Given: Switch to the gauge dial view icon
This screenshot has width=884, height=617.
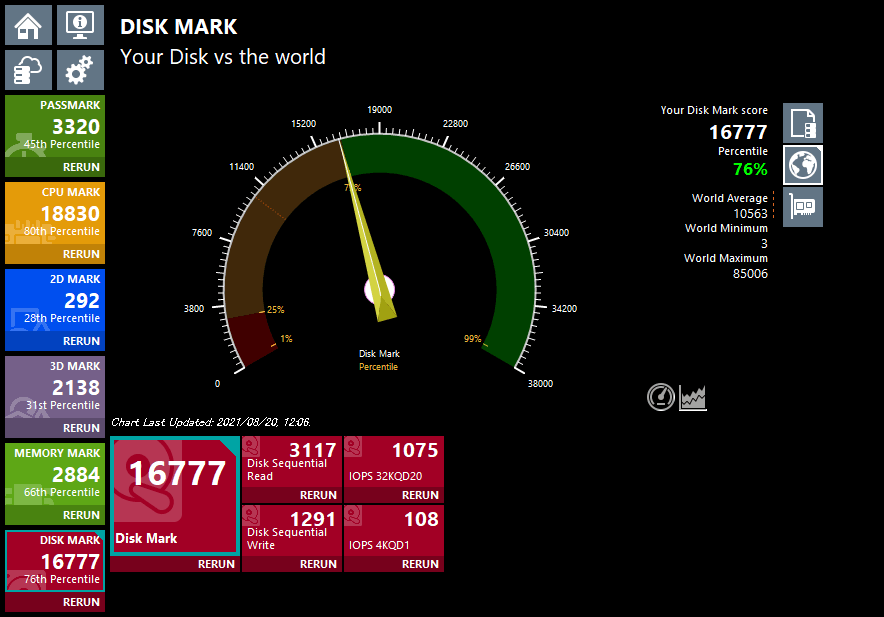Looking at the screenshot, I should coord(661,397).
